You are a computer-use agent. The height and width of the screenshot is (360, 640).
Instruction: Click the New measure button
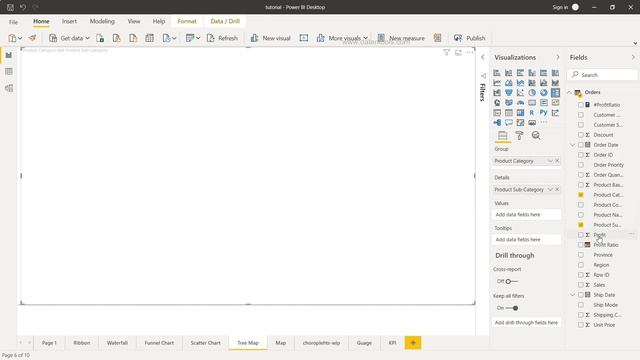coord(401,38)
